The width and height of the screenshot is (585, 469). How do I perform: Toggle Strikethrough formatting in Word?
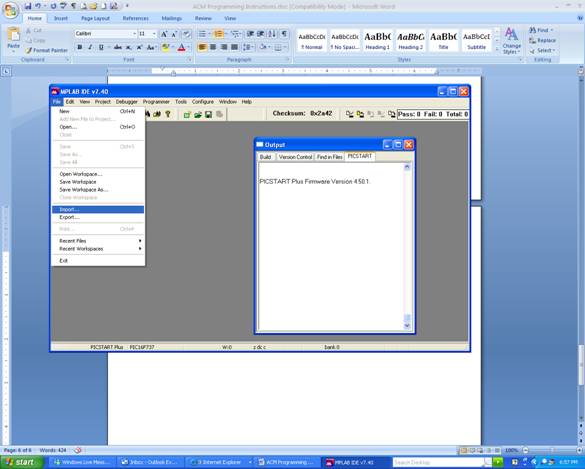tap(118, 47)
